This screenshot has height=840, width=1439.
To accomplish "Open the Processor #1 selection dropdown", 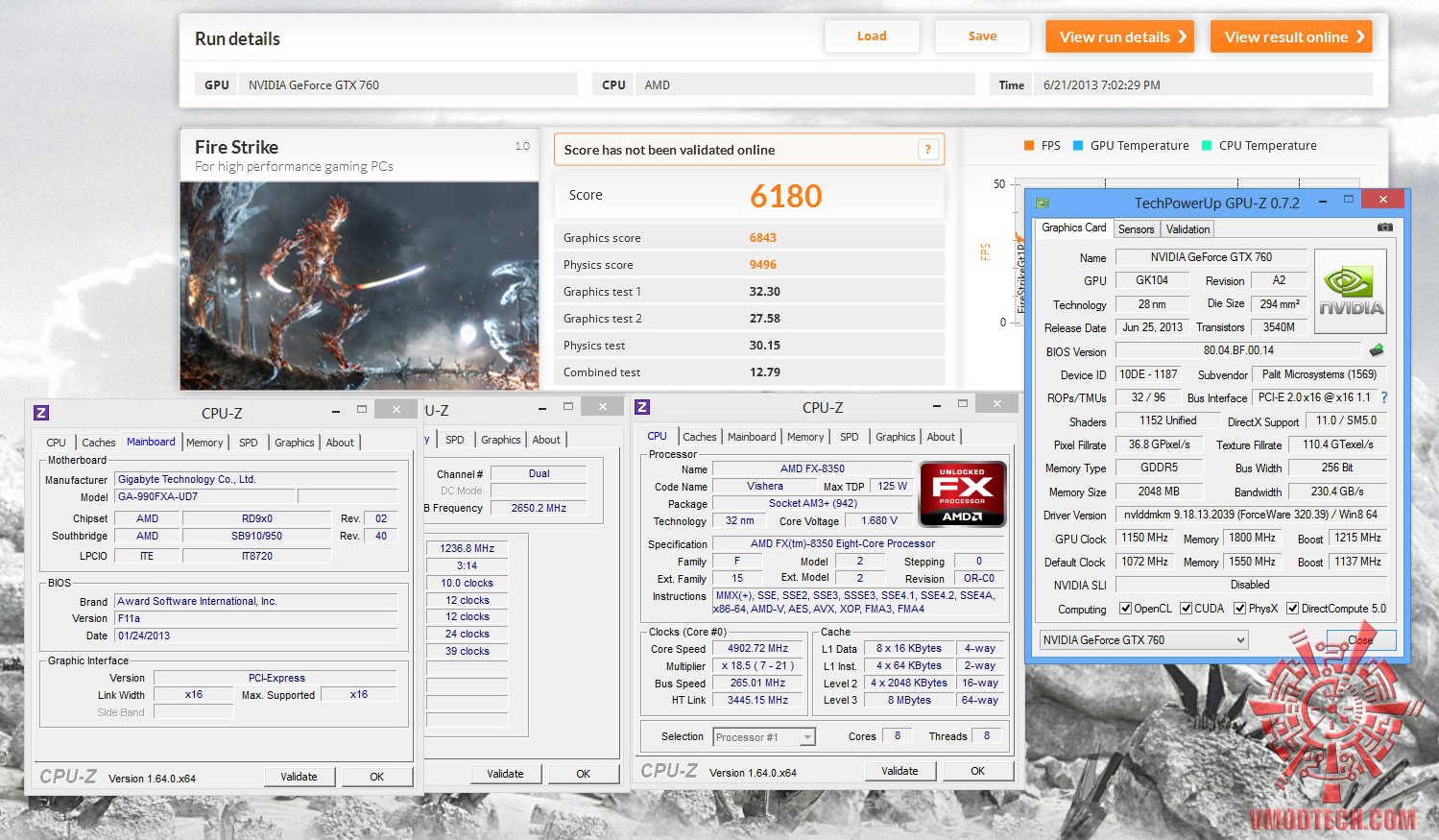I will pyautogui.click(x=764, y=737).
